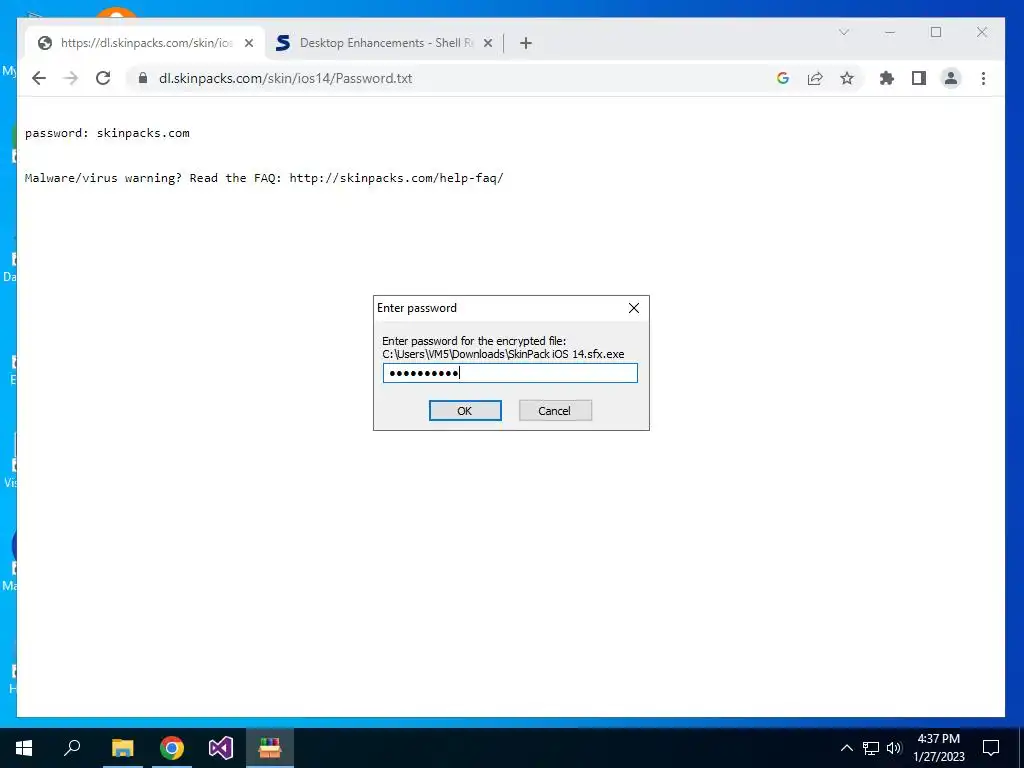Image resolution: width=1024 pixels, height=768 pixels.
Task: Click the SkinPack iOS 14.sfx.exe file path
Action: click(x=503, y=354)
